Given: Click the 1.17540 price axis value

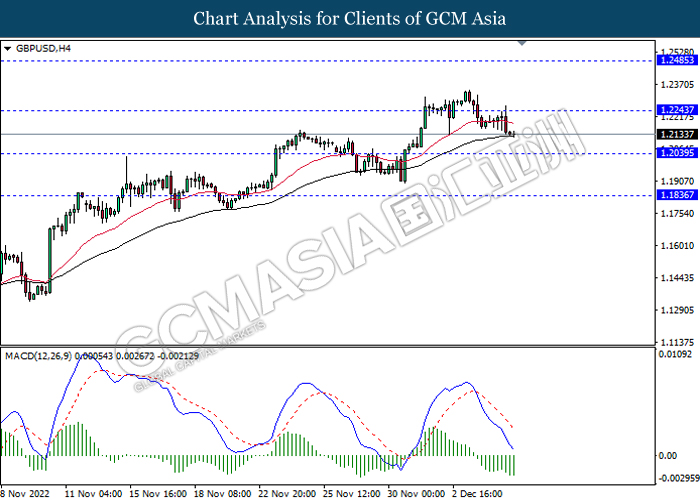Looking at the screenshot, I should click(677, 213).
